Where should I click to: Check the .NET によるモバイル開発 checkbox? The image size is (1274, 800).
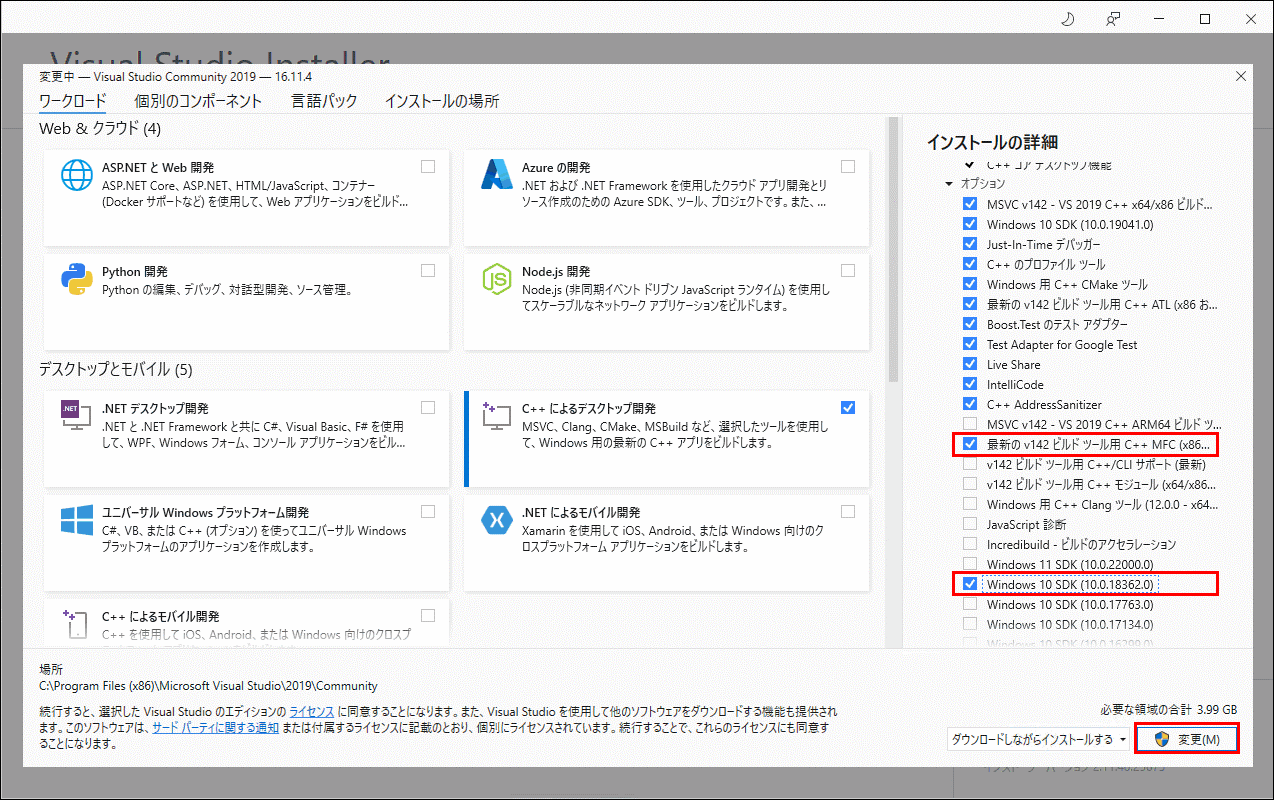[848, 511]
